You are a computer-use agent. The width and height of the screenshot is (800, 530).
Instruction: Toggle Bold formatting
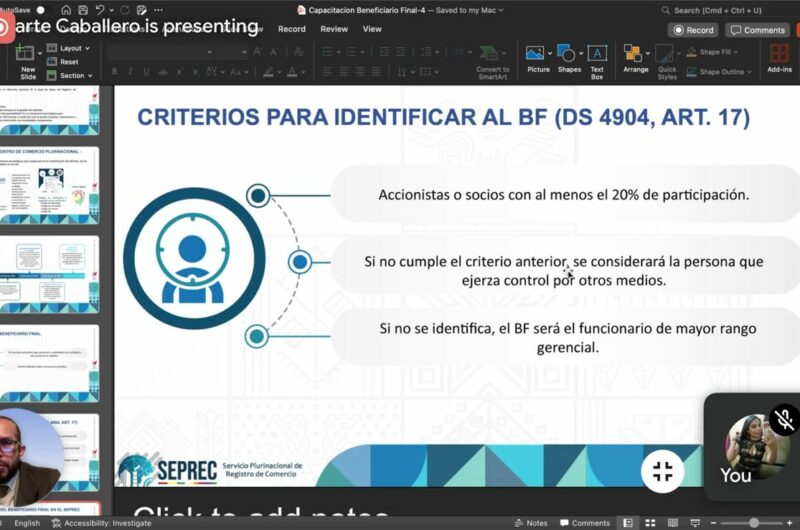click(x=114, y=72)
